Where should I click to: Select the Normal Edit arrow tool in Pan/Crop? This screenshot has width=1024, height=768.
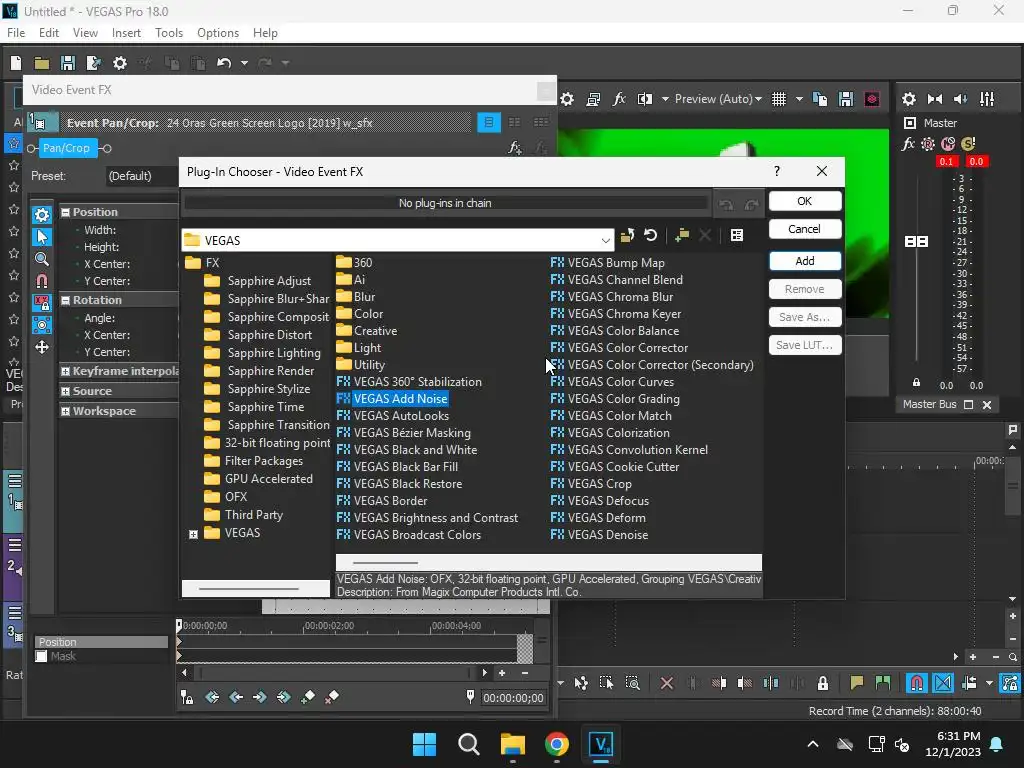pyautogui.click(x=42, y=236)
